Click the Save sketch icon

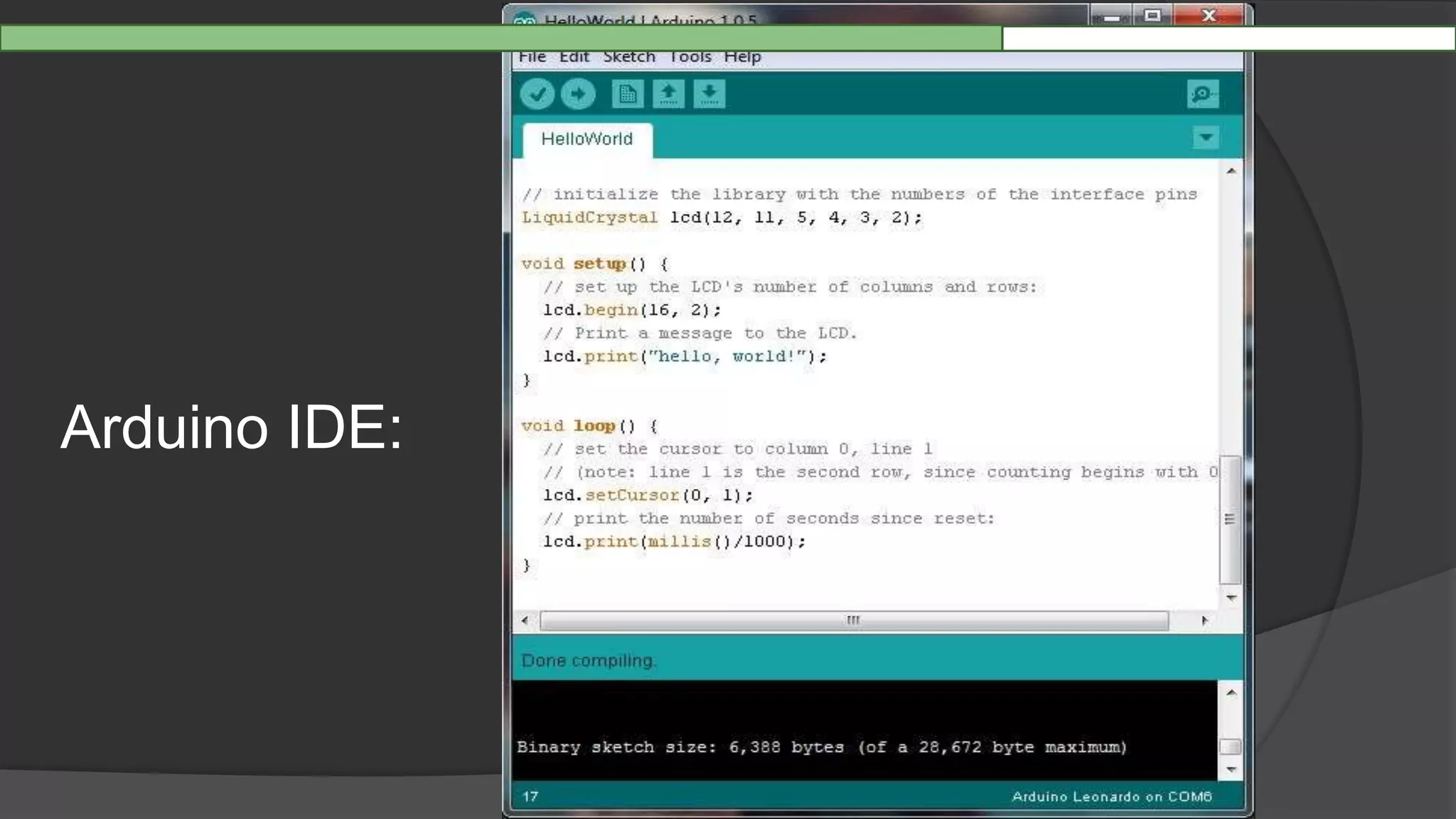tap(710, 94)
